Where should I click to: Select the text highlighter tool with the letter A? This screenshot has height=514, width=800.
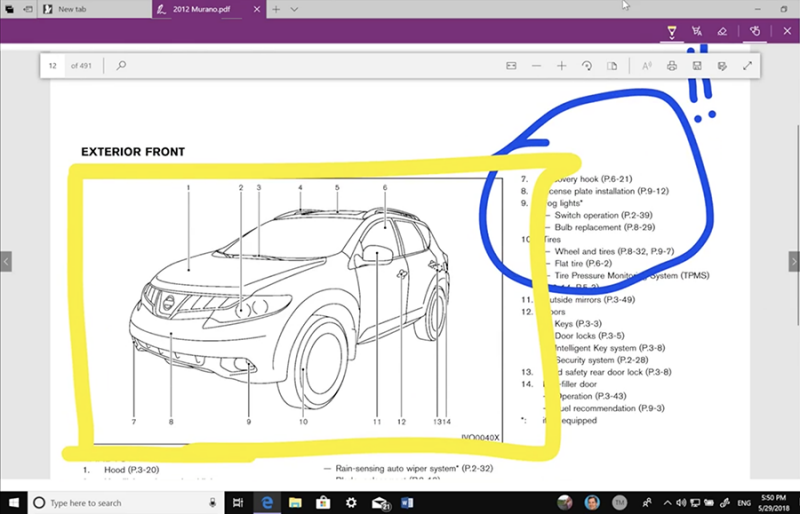697,31
